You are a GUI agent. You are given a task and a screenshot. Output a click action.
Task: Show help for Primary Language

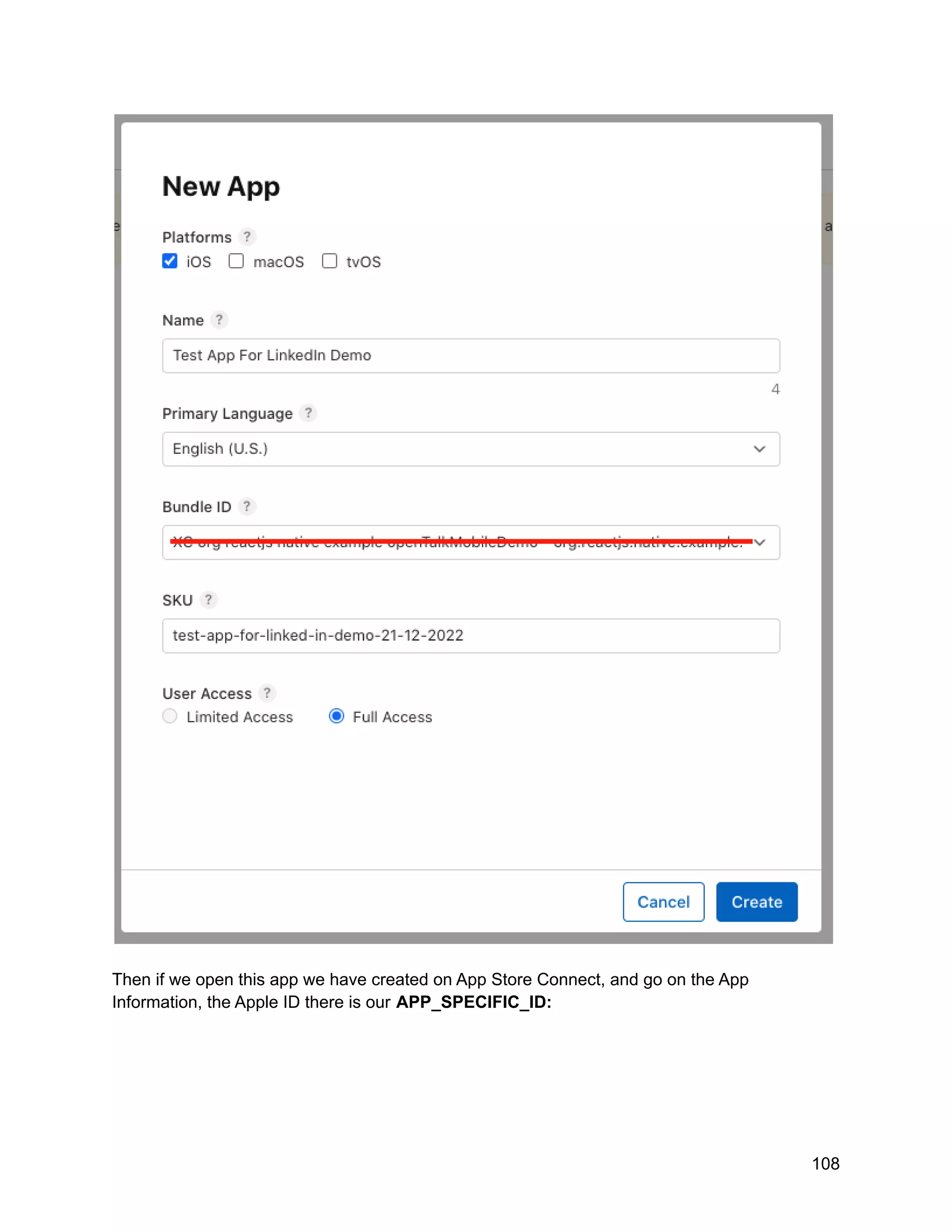pos(308,413)
